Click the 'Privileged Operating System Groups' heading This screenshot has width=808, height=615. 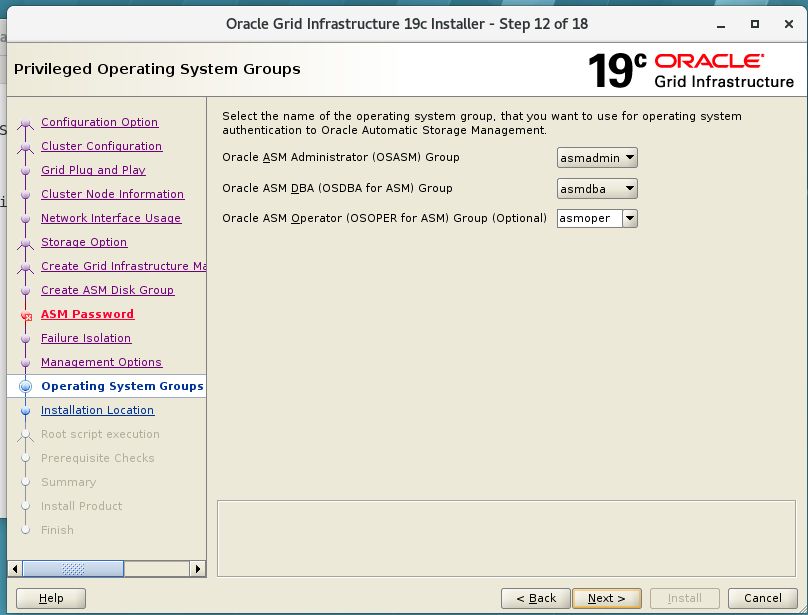coord(157,69)
